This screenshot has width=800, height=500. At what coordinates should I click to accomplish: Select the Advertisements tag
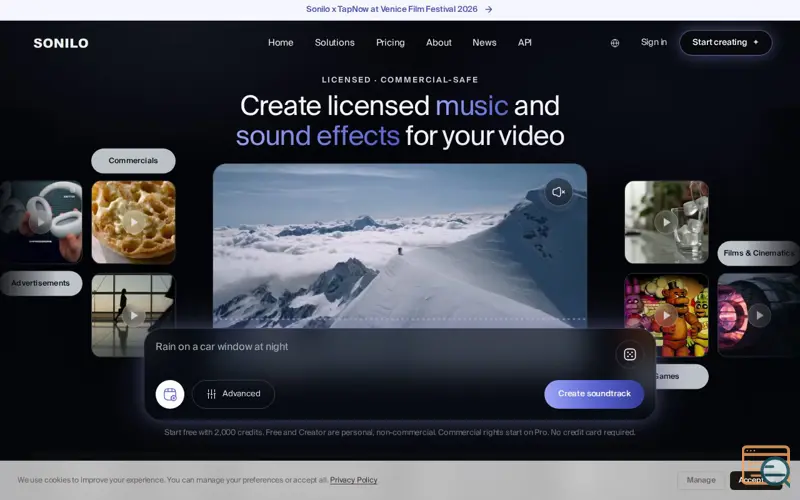coord(41,283)
